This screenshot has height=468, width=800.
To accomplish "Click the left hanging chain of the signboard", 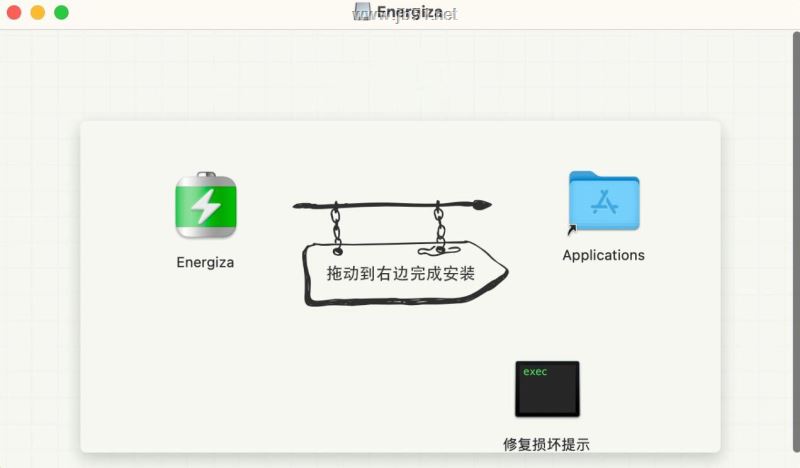I will [x=336, y=228].
